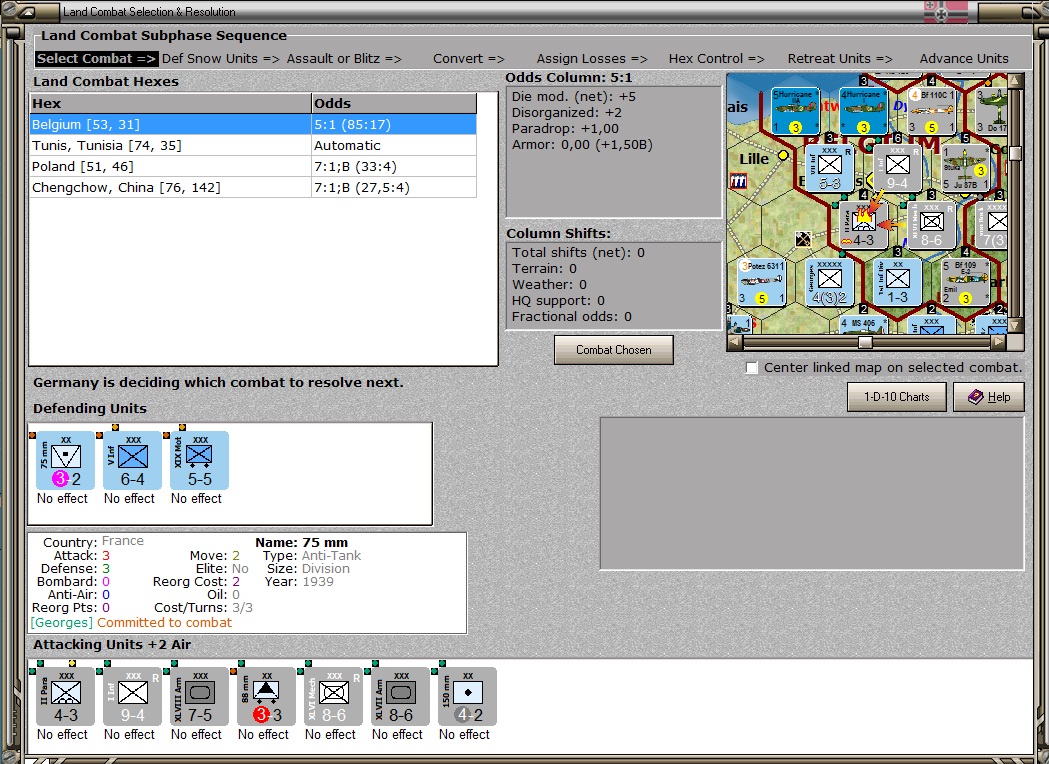Select the defending 75 mm anti-tank unit
1049x764 pixels.
66,460
